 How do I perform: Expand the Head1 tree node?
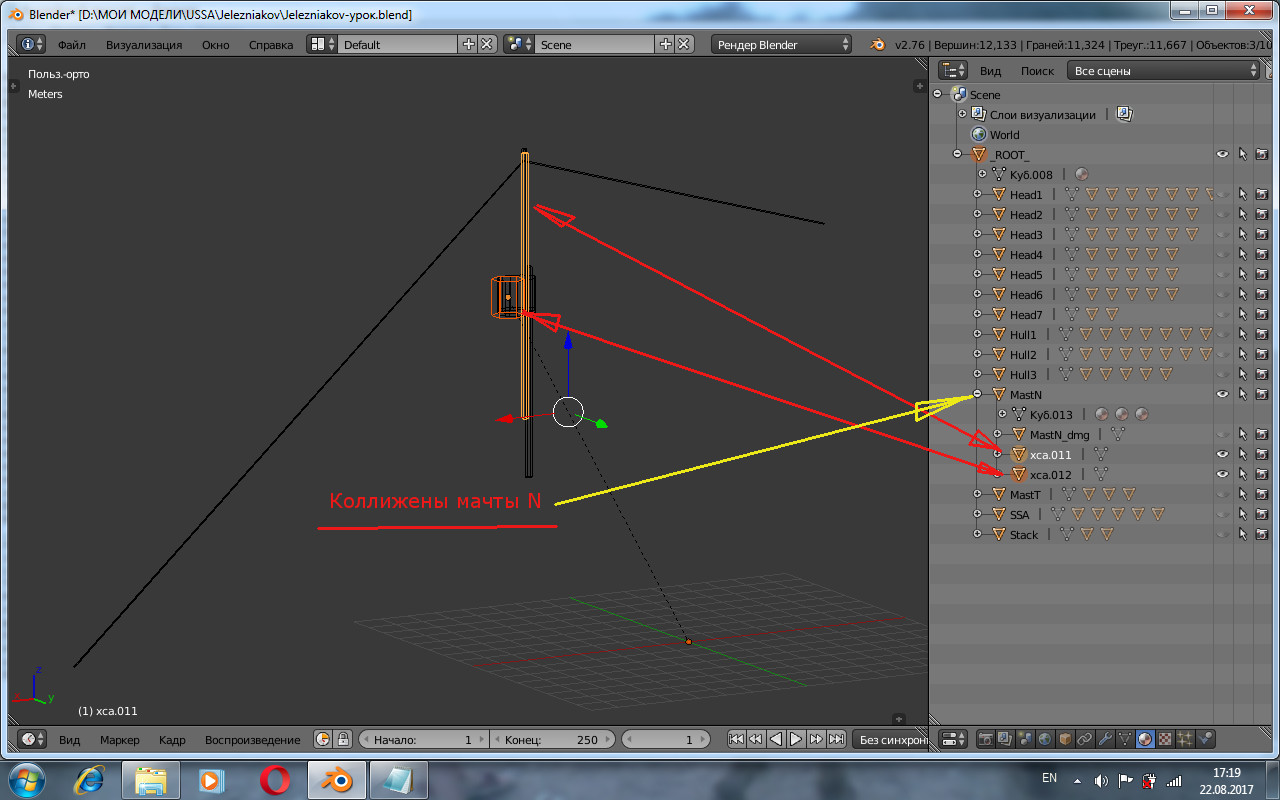point(978,195)
